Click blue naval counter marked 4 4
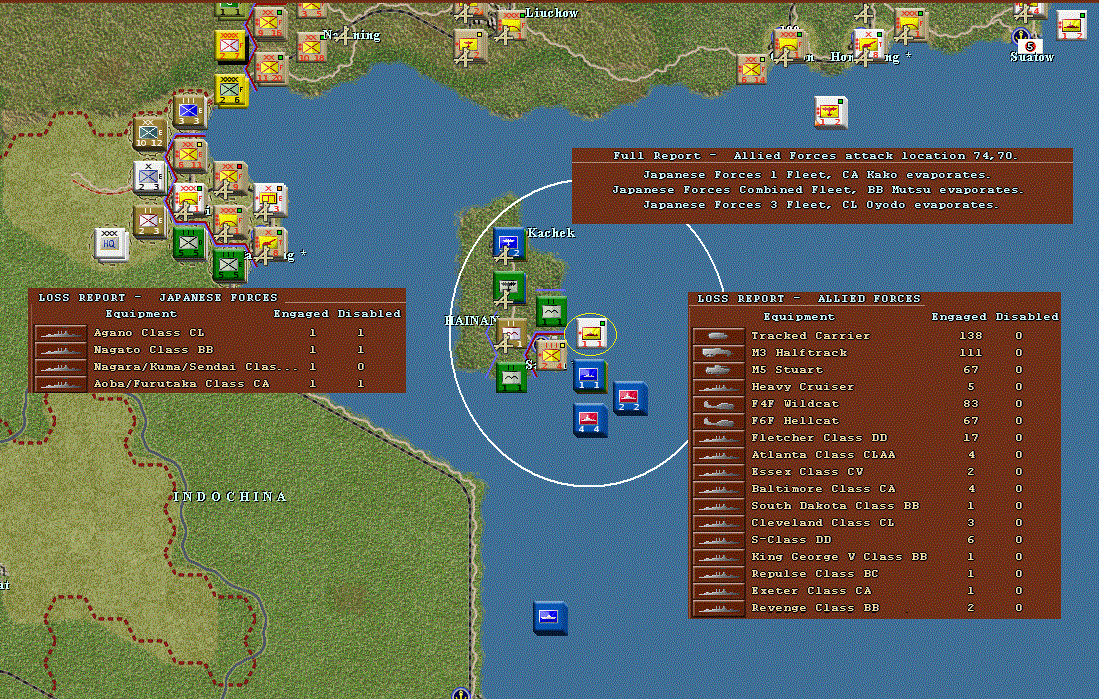Viewport: 1099px width, 699px height. [589, 419]
